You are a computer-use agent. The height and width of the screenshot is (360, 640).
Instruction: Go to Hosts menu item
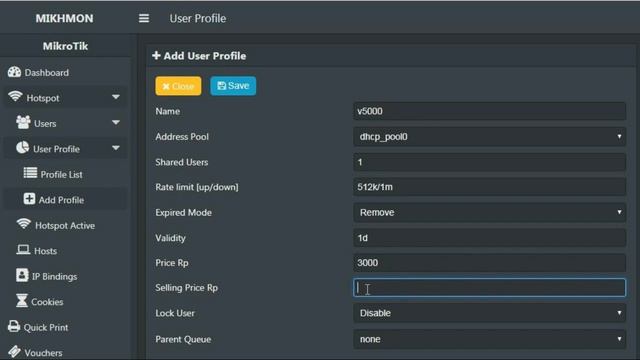(x=37, y=251)
